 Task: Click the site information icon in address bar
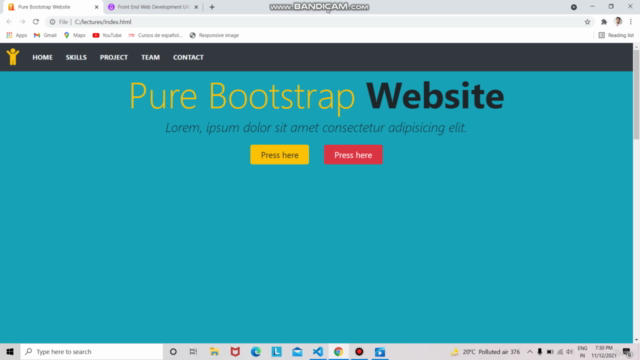(x=52, y=22)
